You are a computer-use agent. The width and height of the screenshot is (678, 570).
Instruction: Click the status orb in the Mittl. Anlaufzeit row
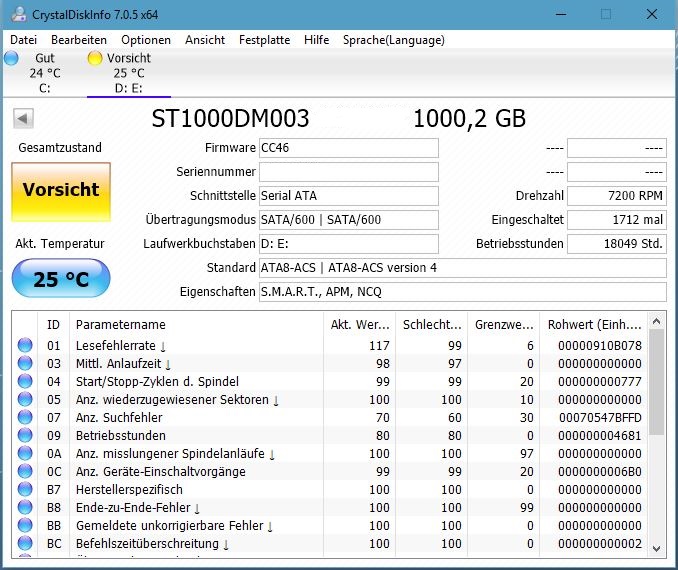pyautogui.click(x=25, y=363)
